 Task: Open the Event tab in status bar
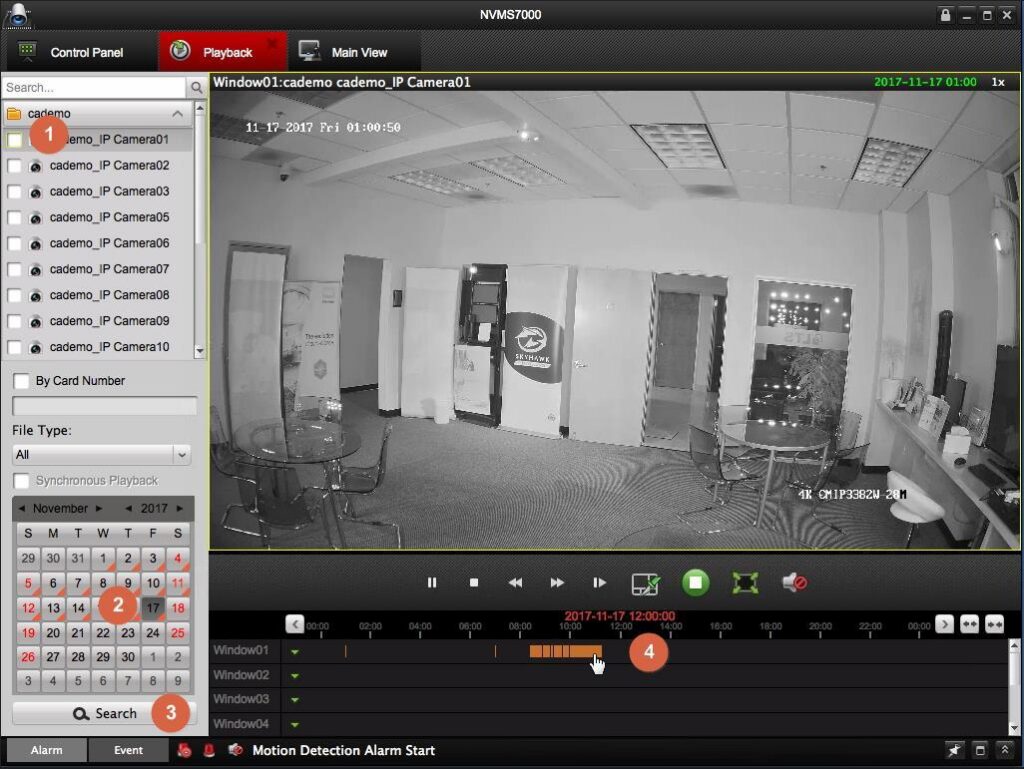click(128, 750)
